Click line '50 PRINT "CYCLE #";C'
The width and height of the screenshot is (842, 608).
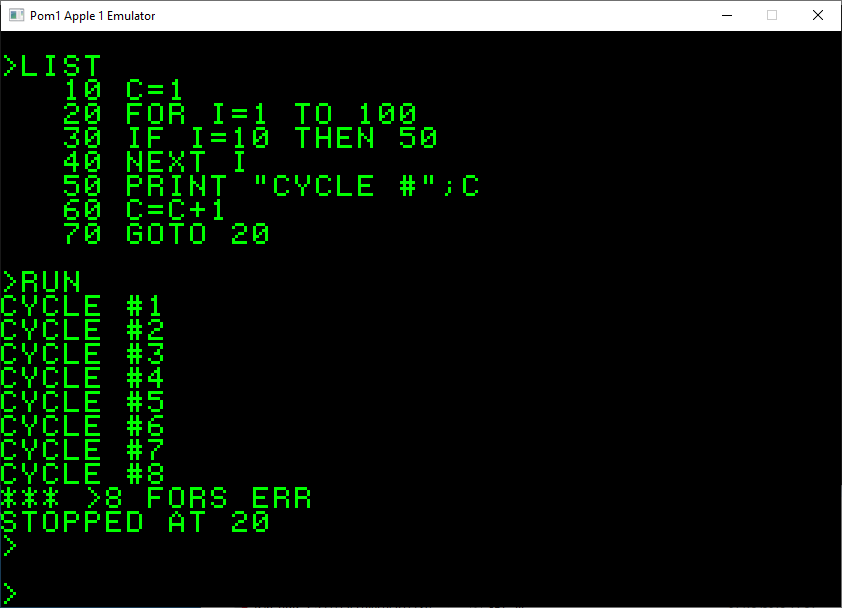coord(271,186)
